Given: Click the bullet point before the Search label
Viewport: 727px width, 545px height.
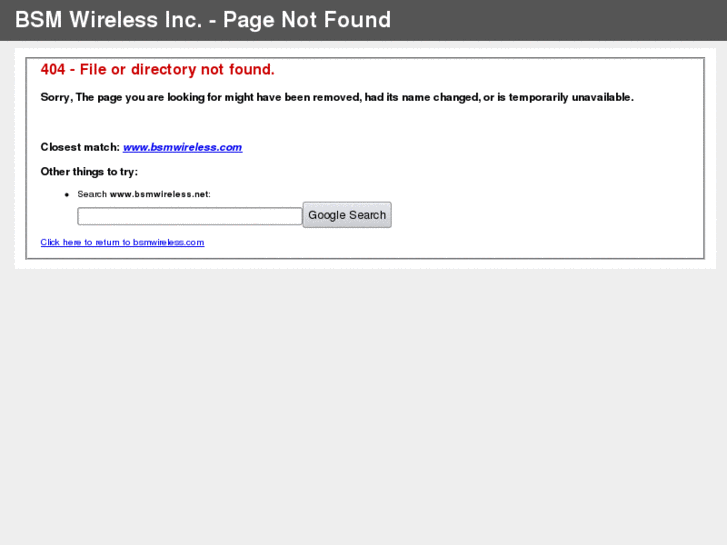Looking at the screenshot, I should coord(67,194).
